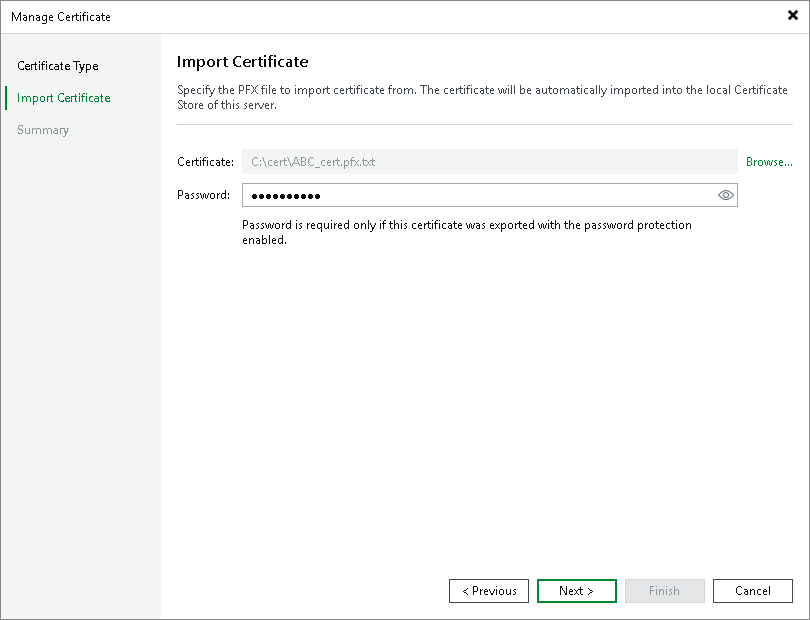Select the Certificate Type wizard step
Viewport: 810px width, 620px height.
tap(58, 66)
